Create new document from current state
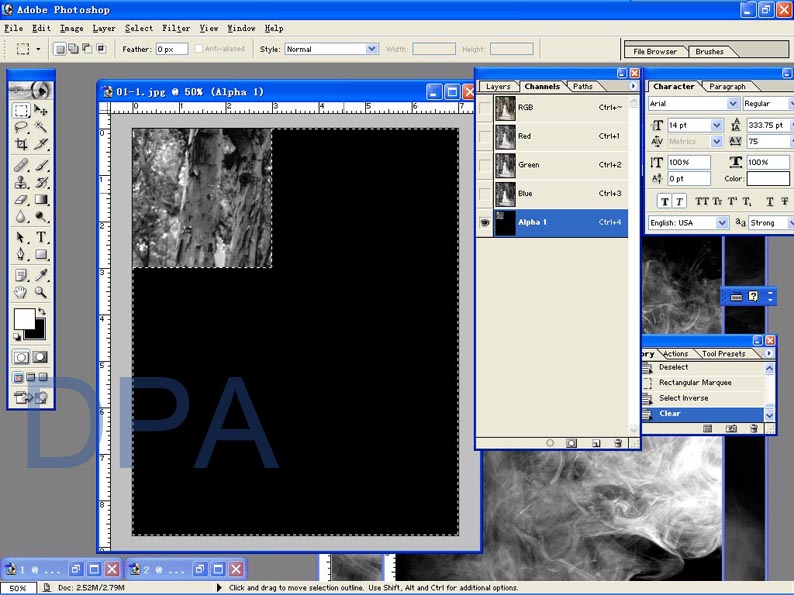 click(708, 428)
